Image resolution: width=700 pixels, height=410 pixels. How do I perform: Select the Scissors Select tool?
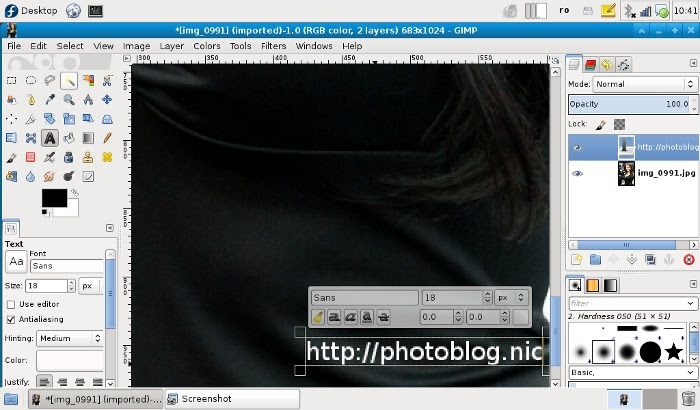[x=107, y=80]
